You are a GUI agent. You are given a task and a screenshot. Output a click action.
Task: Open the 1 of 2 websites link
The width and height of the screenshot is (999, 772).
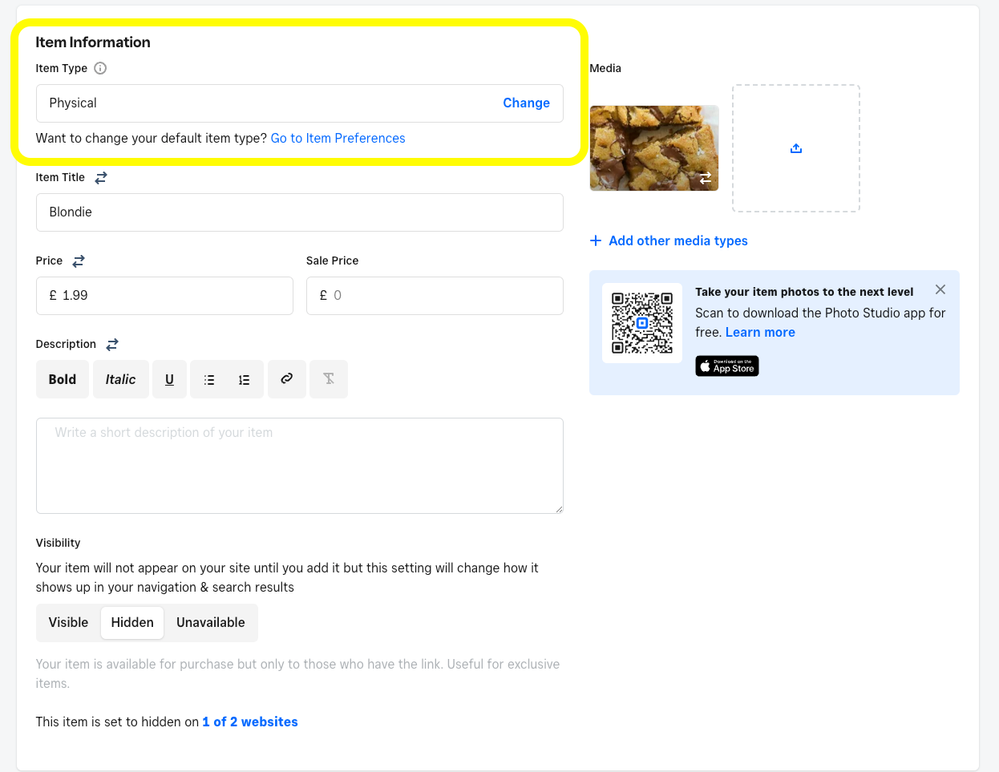pyautogui.click(x=250, y=721)
